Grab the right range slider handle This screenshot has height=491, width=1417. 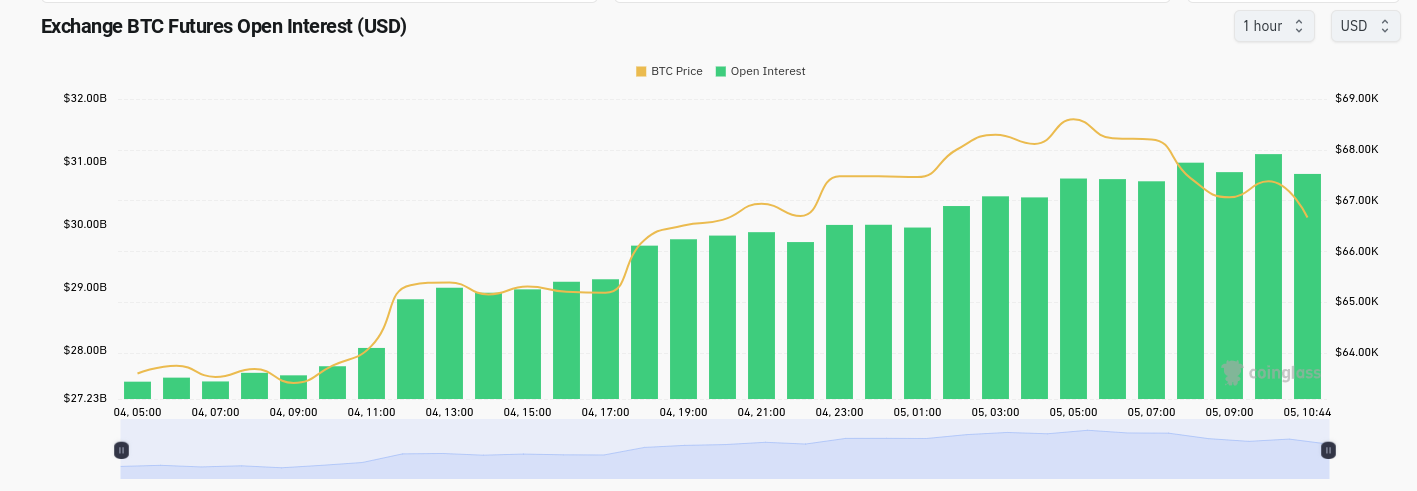click(1328, 450)
